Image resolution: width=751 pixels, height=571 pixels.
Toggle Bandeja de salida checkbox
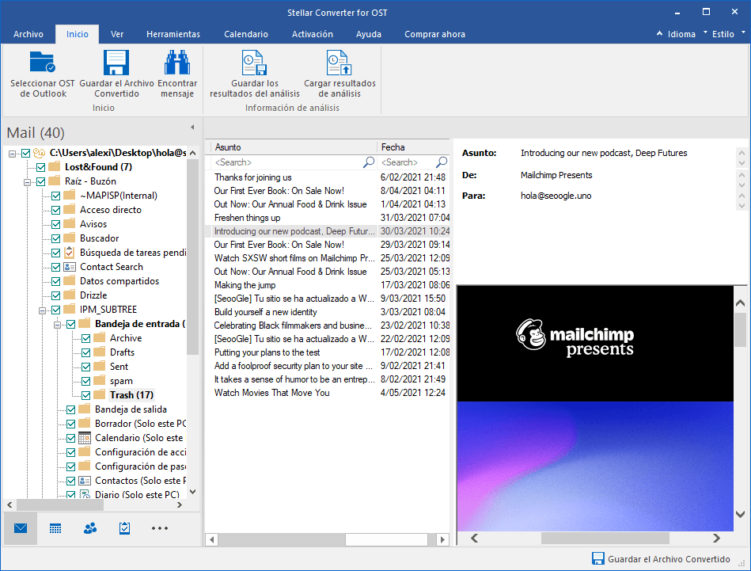click(x=71, y=410)
